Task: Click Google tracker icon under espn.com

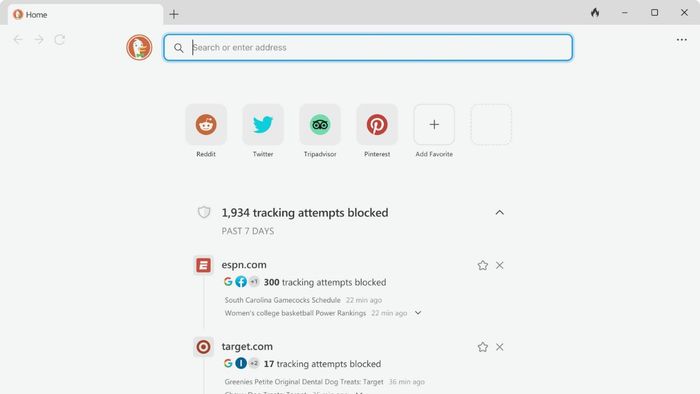Action: (228, 282)
